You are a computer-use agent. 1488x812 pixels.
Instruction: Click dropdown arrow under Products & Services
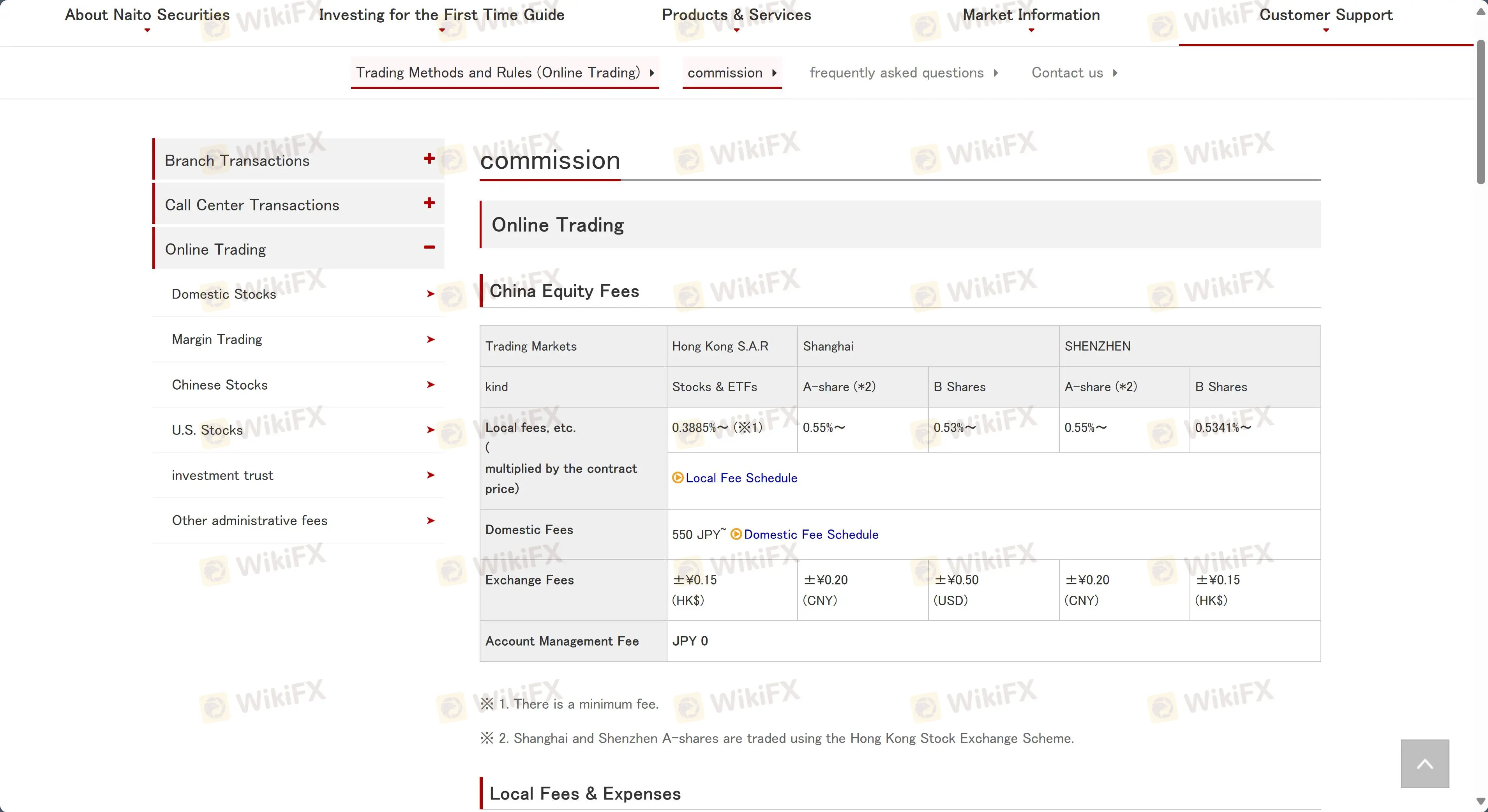click(736, 30)
